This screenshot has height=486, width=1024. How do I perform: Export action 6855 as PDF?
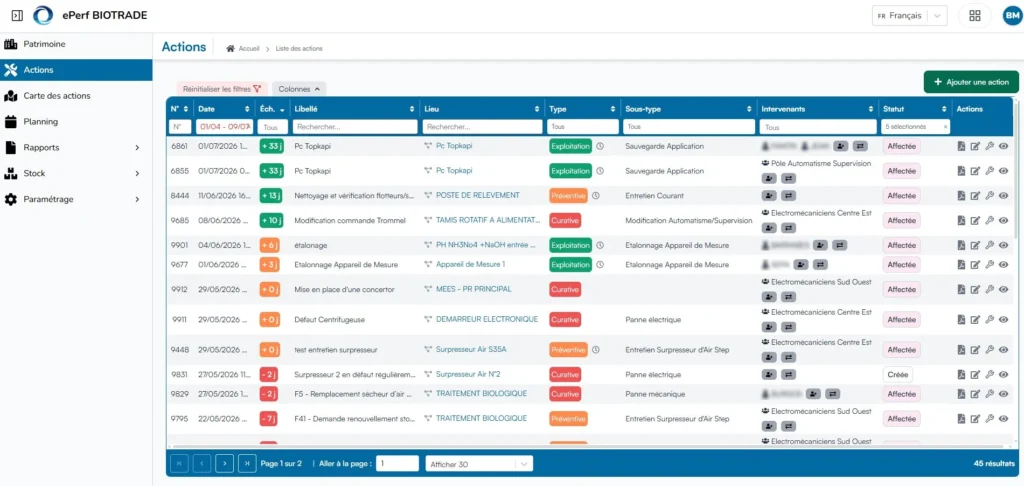point(961,170)
